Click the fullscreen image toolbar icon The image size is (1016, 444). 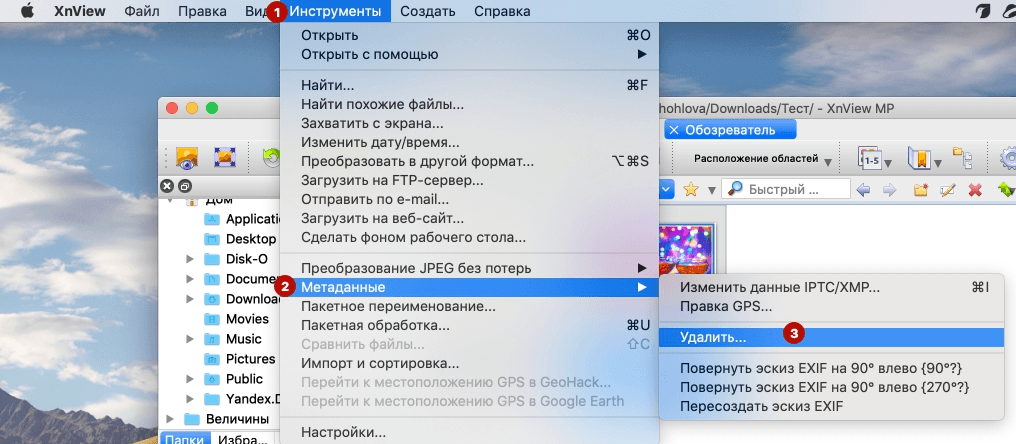[x=225, y=158]
